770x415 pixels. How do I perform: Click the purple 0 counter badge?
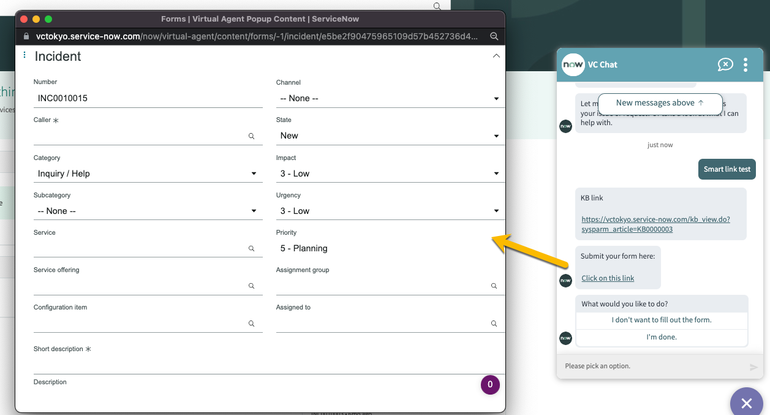point(490,385)
